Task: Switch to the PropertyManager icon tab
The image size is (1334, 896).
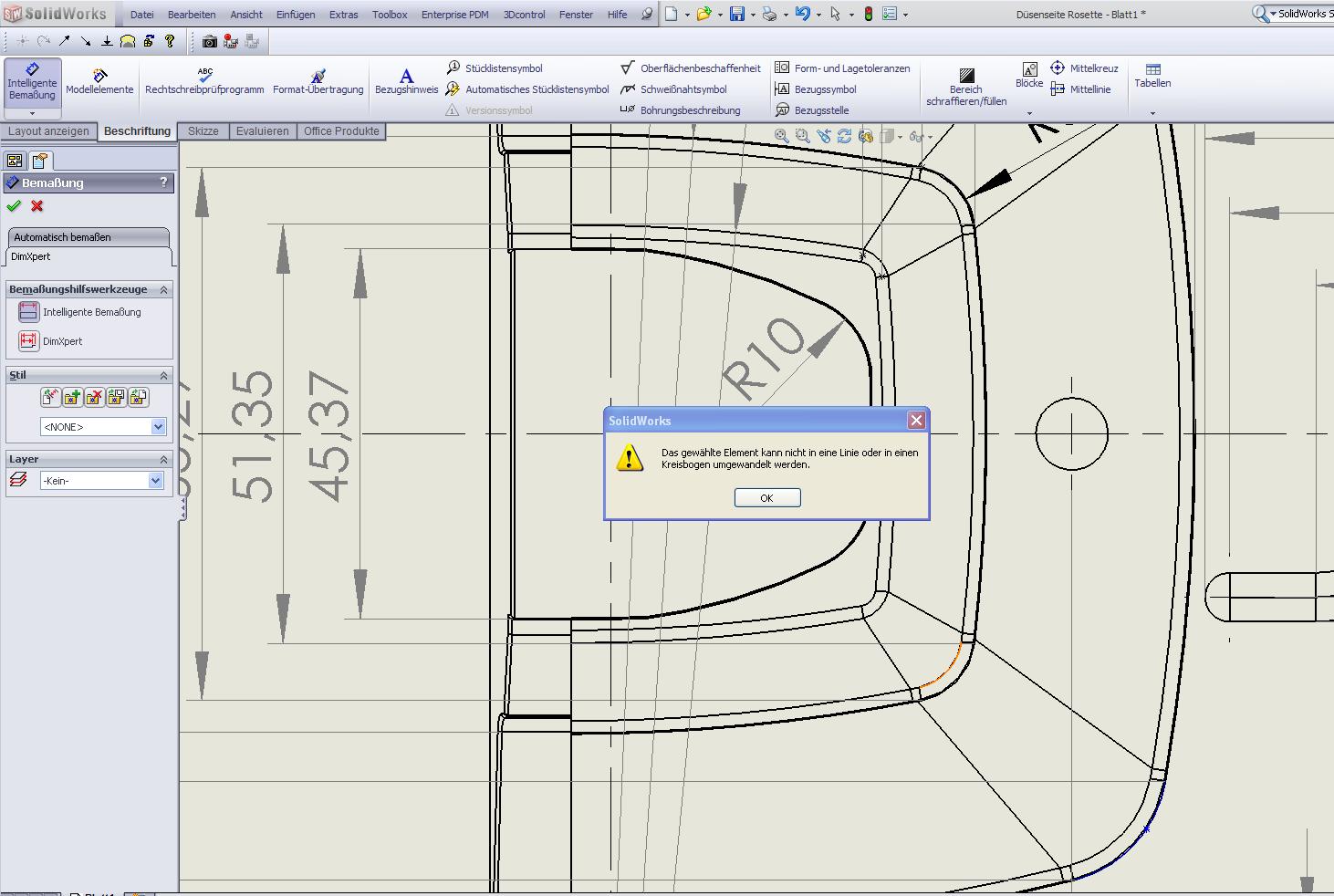Action: pyautogui.click(x=39, y=161)
